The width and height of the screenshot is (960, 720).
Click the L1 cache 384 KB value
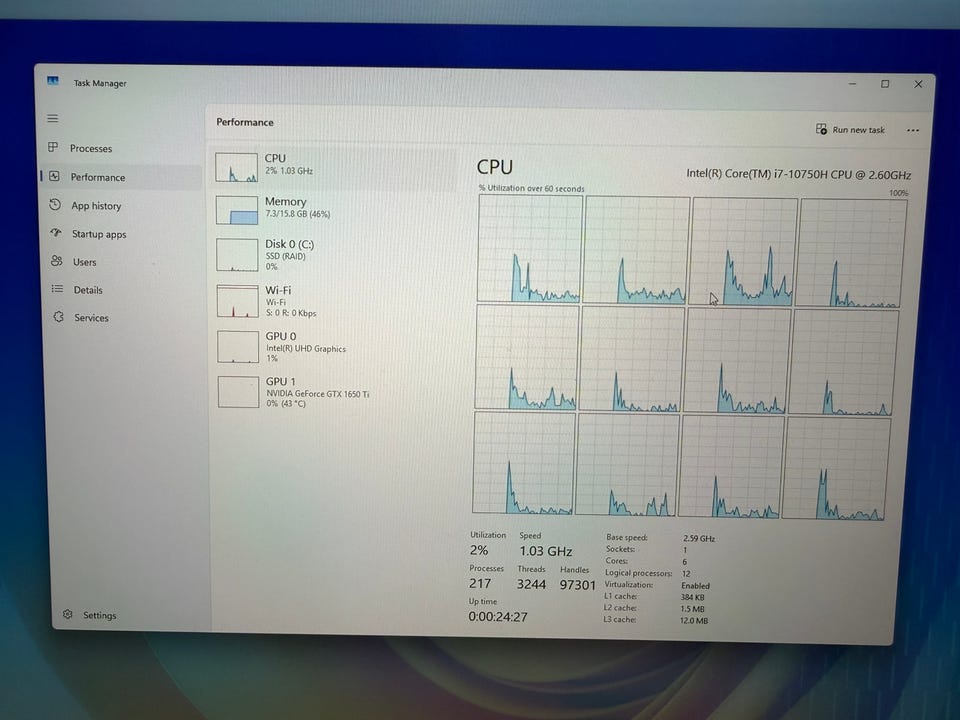click(x=692, y=597)
